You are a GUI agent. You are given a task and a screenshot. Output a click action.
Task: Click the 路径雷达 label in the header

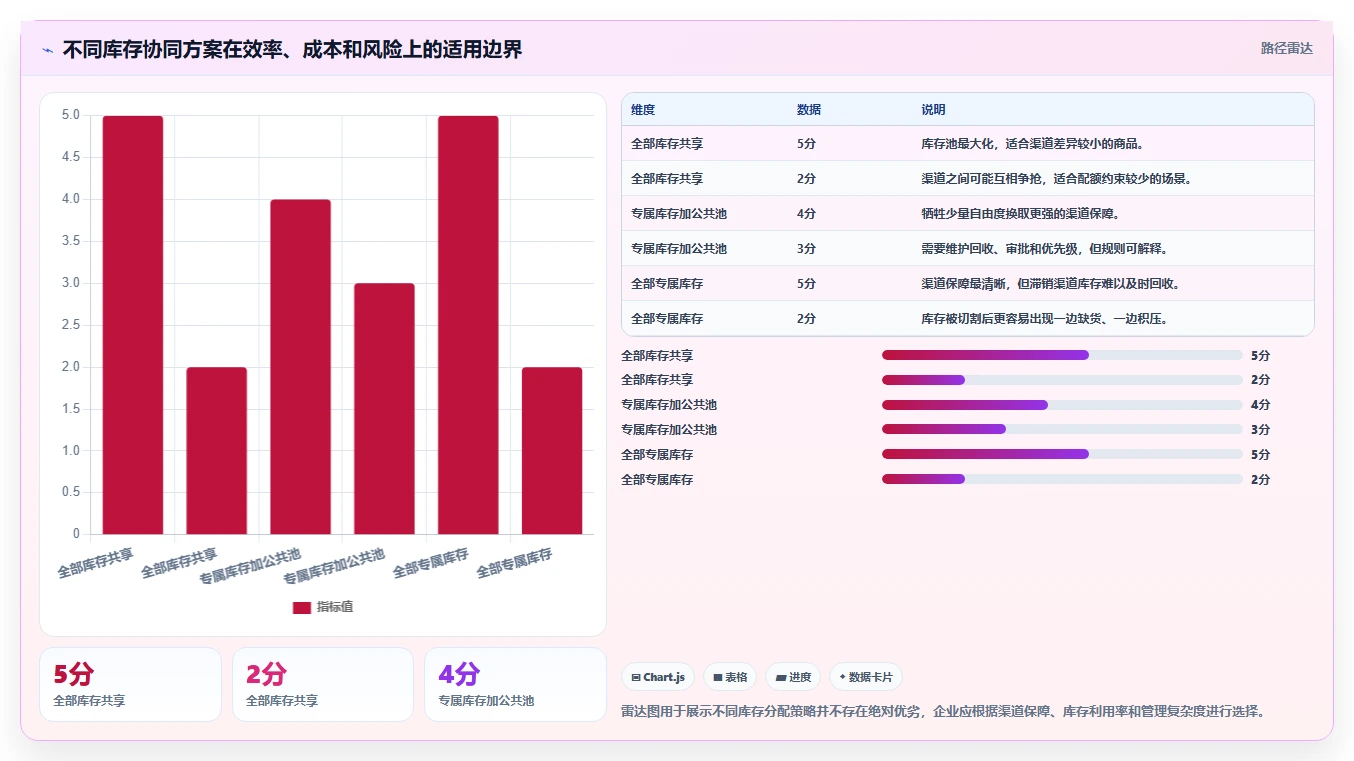[1287, 48]
